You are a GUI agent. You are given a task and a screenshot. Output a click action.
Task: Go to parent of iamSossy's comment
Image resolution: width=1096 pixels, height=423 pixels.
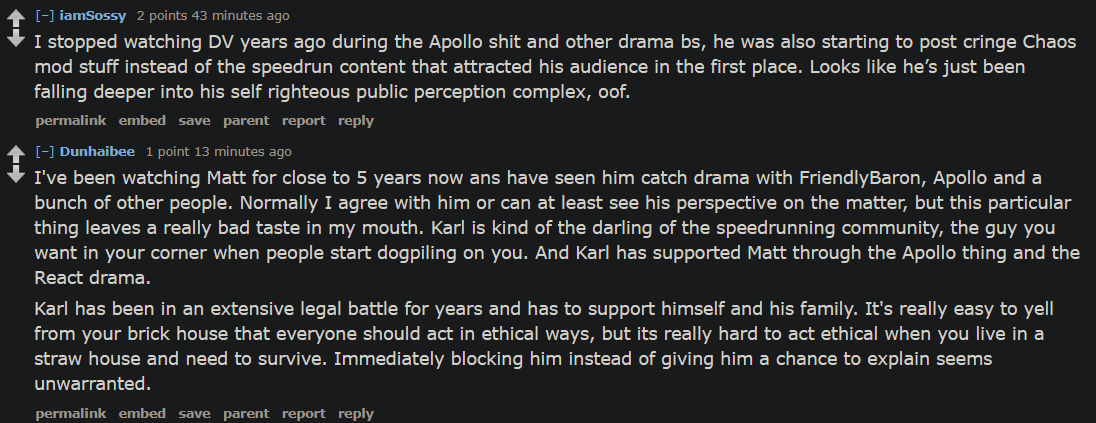pyautogui.click(x=246, y=121)
